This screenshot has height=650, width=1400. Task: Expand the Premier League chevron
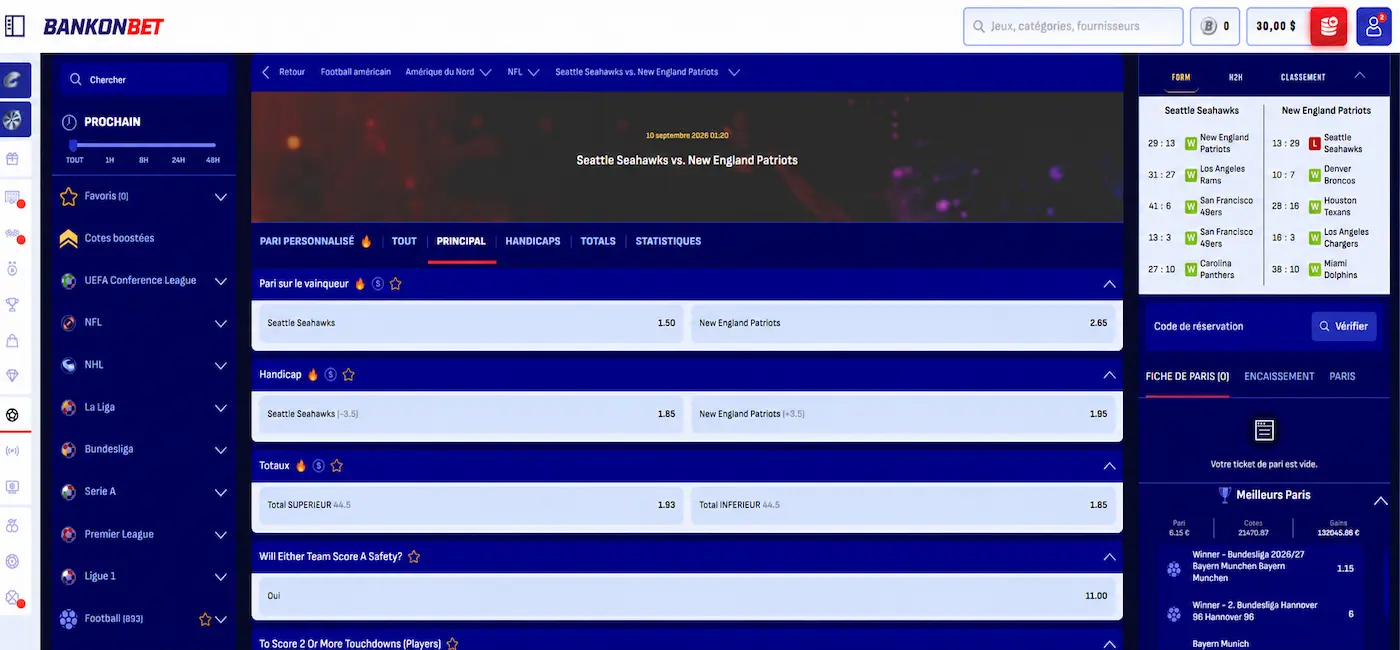221,535
